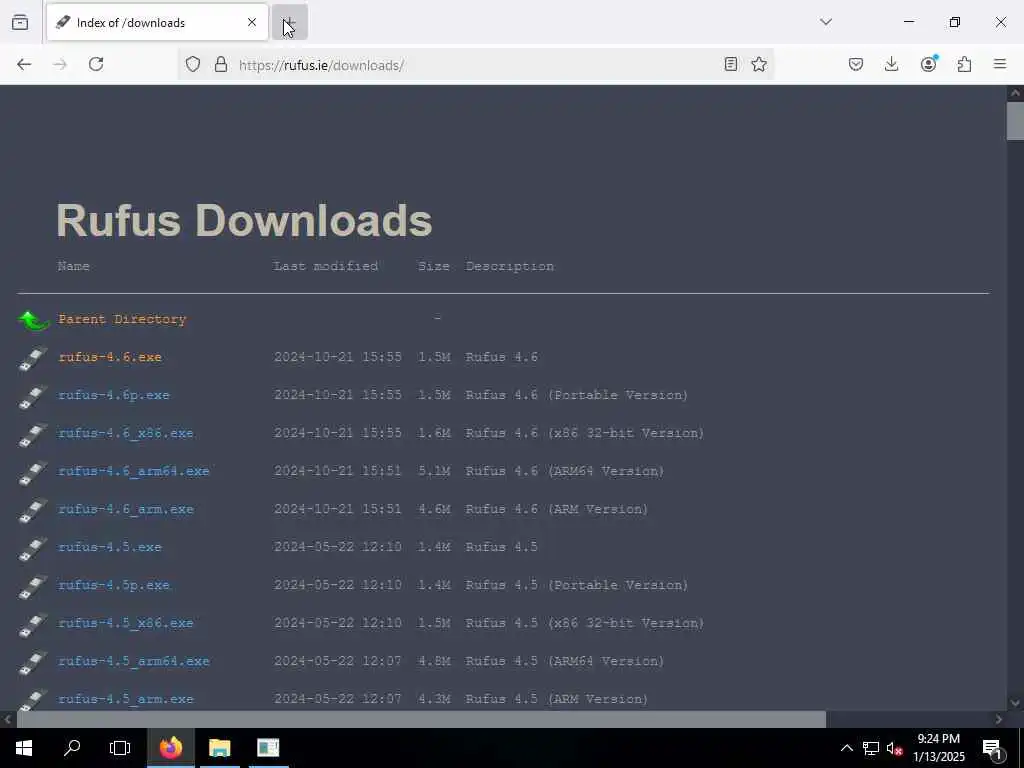Click USB icon beside rufus-4.6_arm64.exe
Screen dimensions: 1024x768
pos(33,472)
